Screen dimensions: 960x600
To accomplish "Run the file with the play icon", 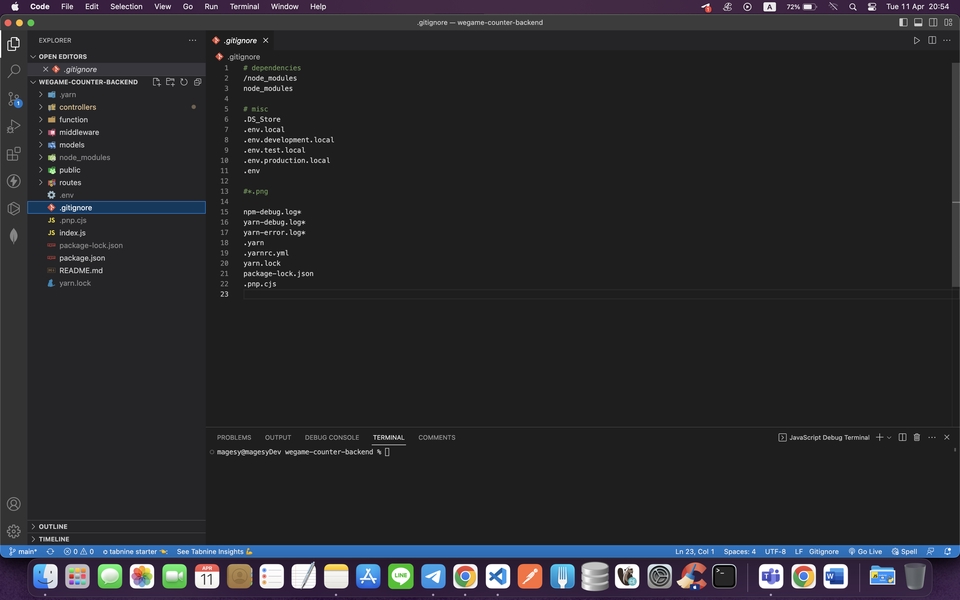I will 917,40.
